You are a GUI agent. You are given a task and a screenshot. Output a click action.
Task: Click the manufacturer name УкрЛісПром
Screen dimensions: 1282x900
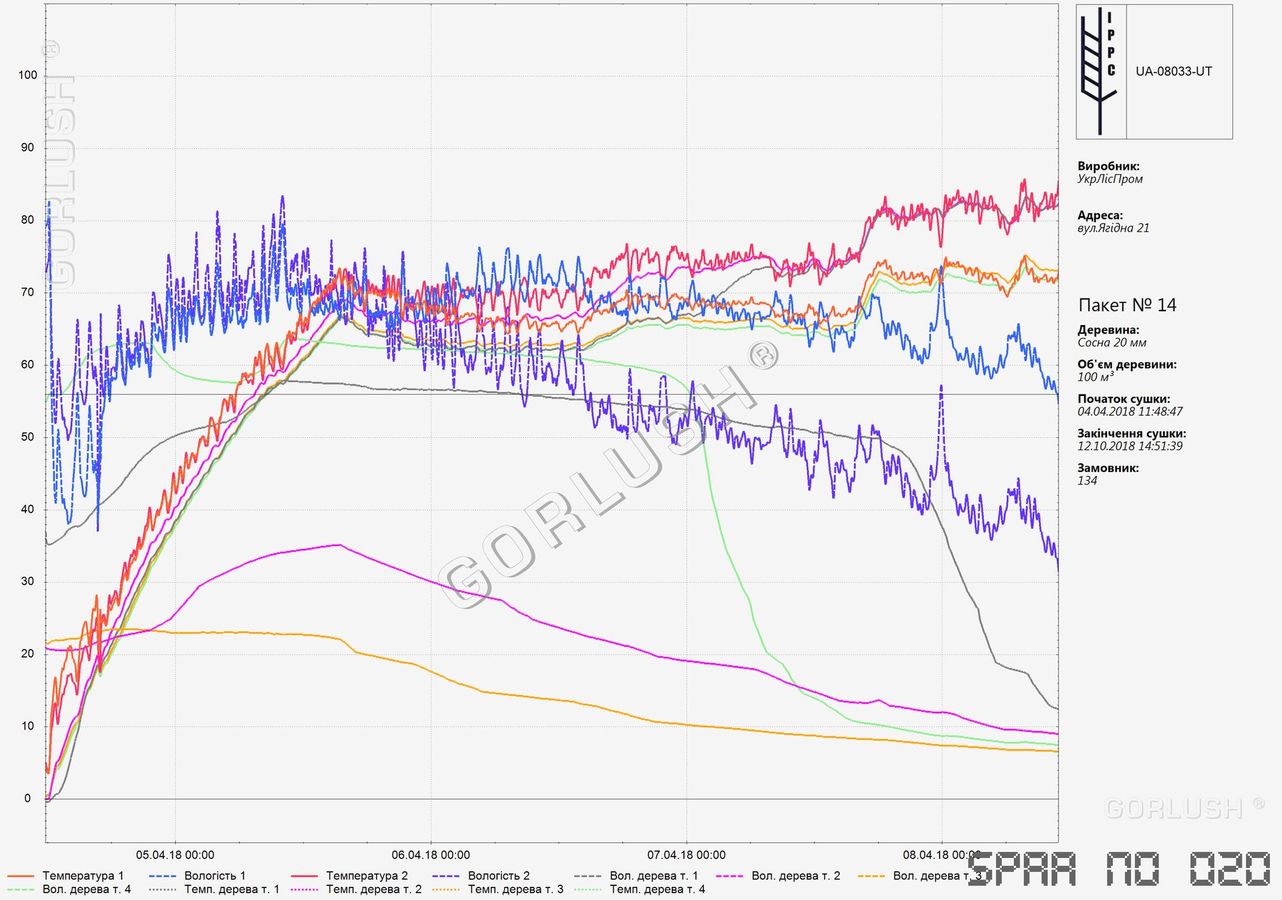1110,179
